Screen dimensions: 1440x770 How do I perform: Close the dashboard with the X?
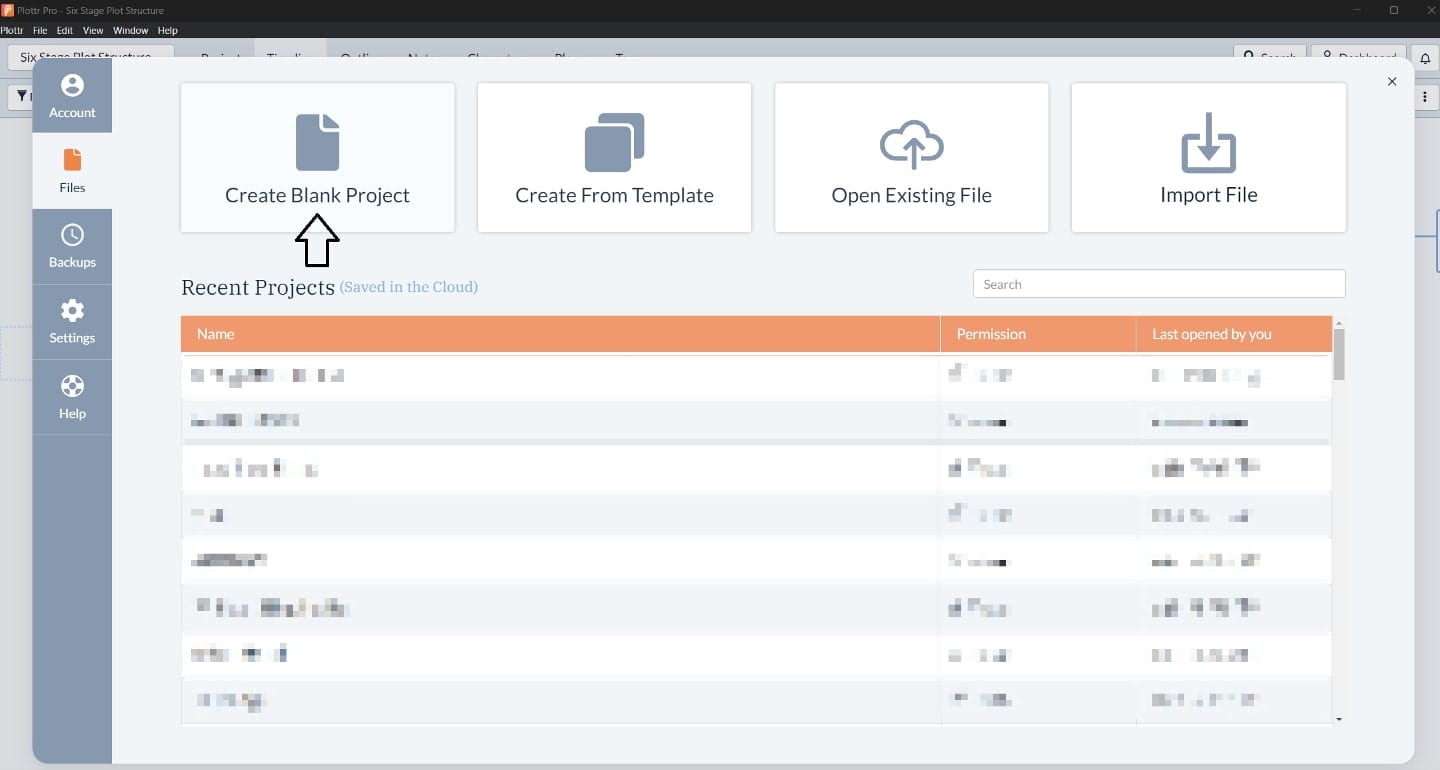[x=1392, y=82]
